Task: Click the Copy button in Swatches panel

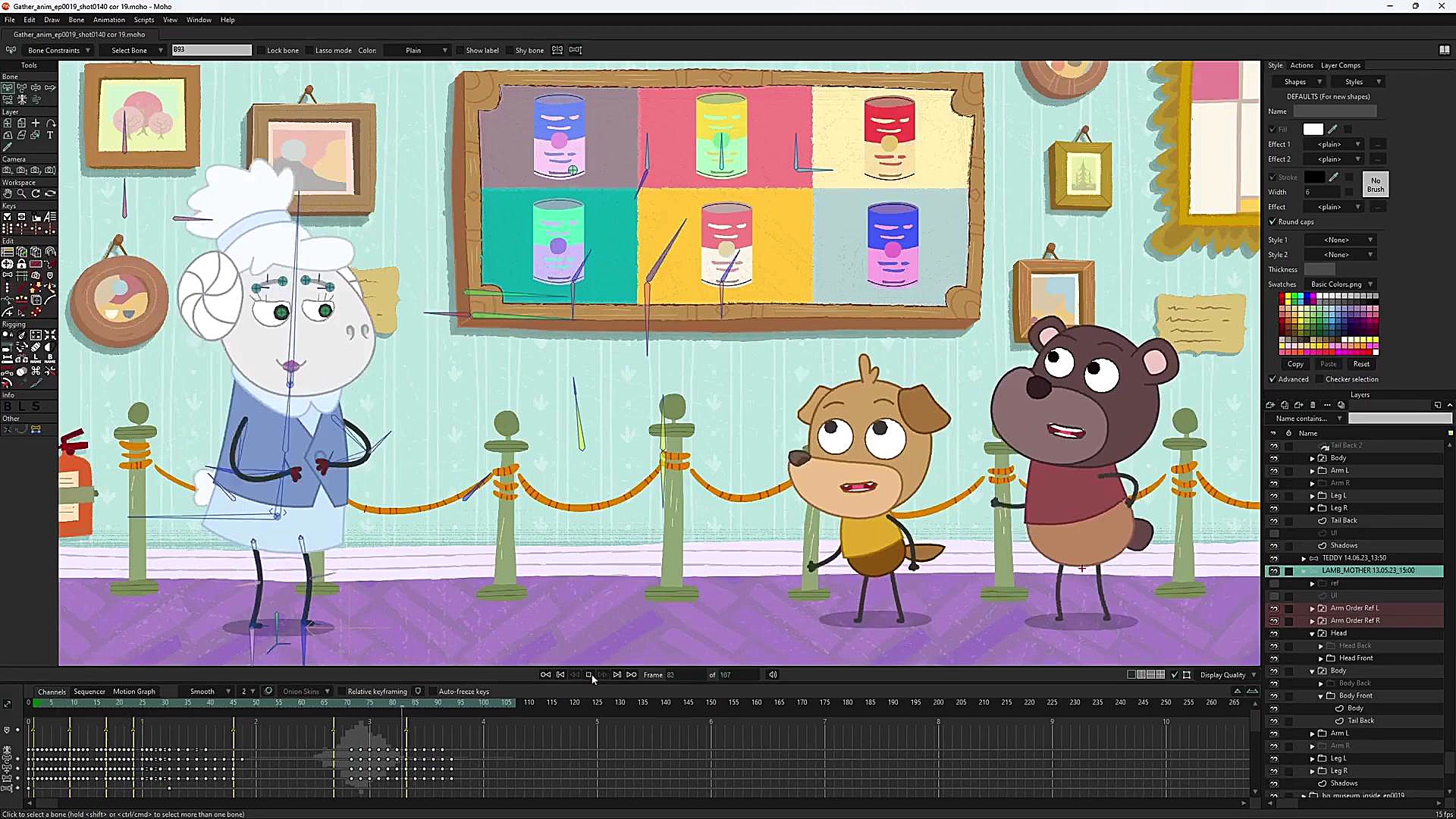Action: (1295, 364)
